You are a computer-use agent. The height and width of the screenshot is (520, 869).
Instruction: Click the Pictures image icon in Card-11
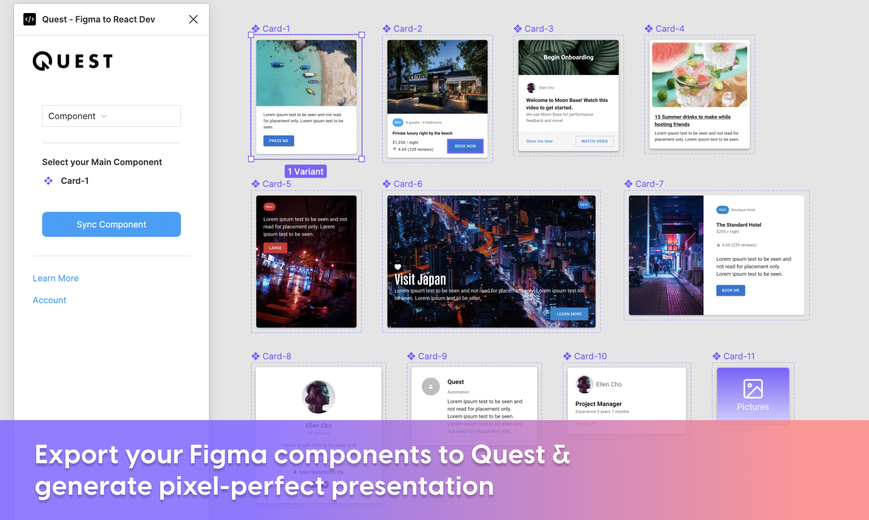(753, 389)
